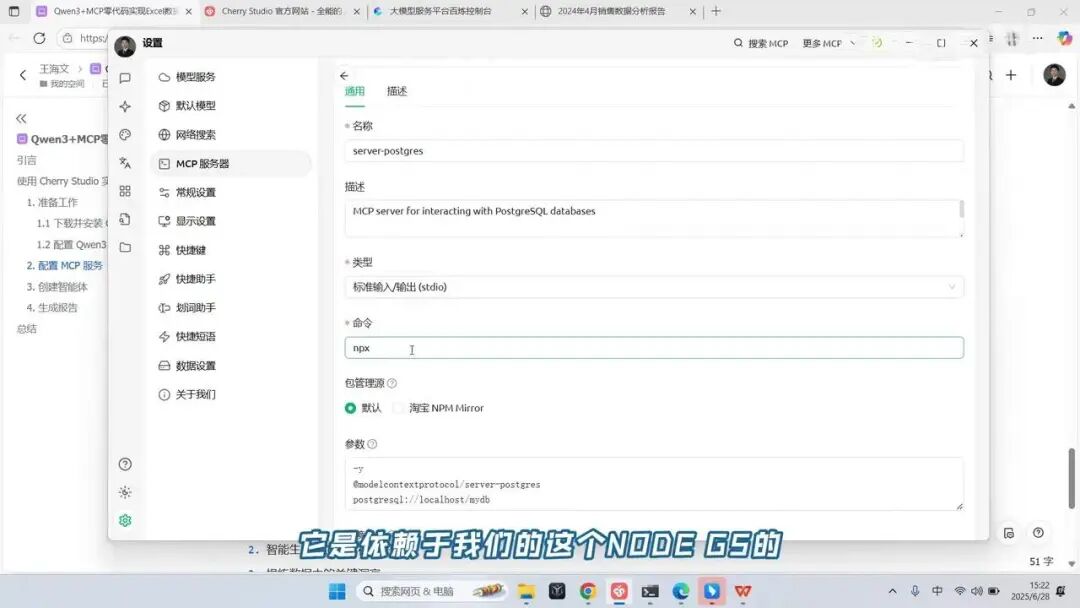The height and width of the screenshot is (608, 1080).
Task: Open outline item 4. 生成报告
Action: tap(52, 308)
